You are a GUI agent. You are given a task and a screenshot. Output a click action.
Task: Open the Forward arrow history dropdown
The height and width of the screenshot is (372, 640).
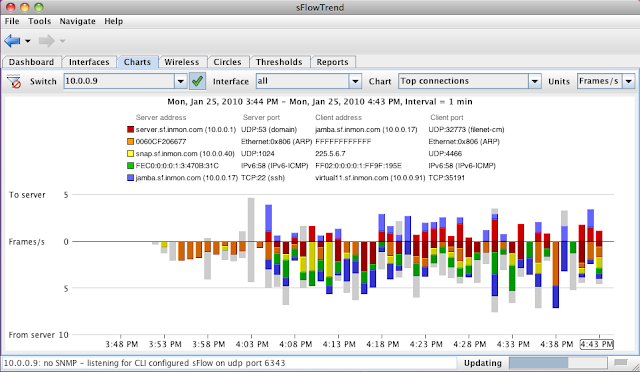tap(62, 41)
